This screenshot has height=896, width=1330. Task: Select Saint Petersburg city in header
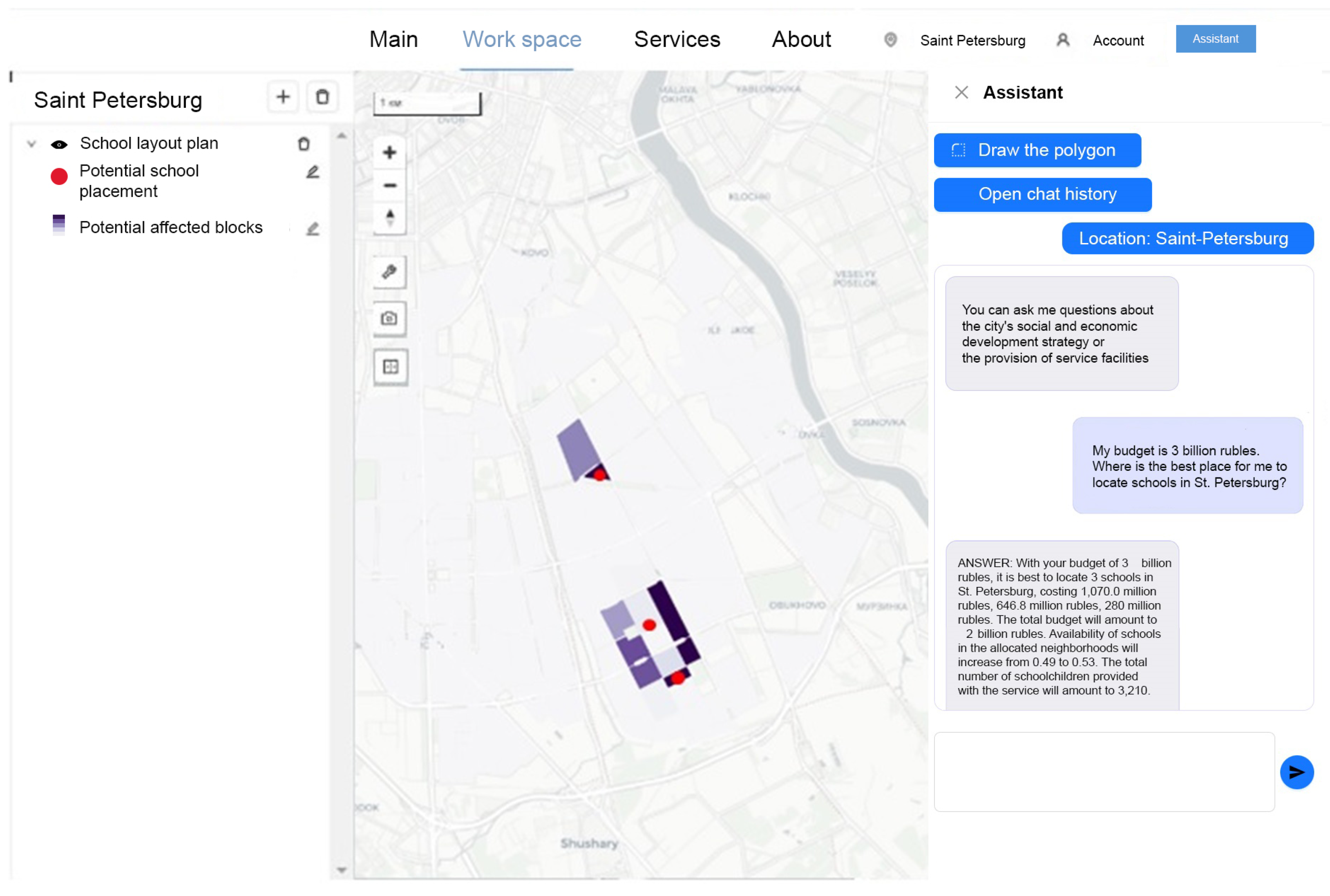(x=972, y=40)
